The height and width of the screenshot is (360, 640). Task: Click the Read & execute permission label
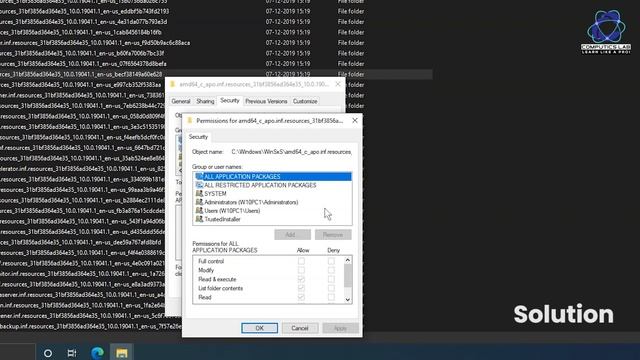(217, 279)
